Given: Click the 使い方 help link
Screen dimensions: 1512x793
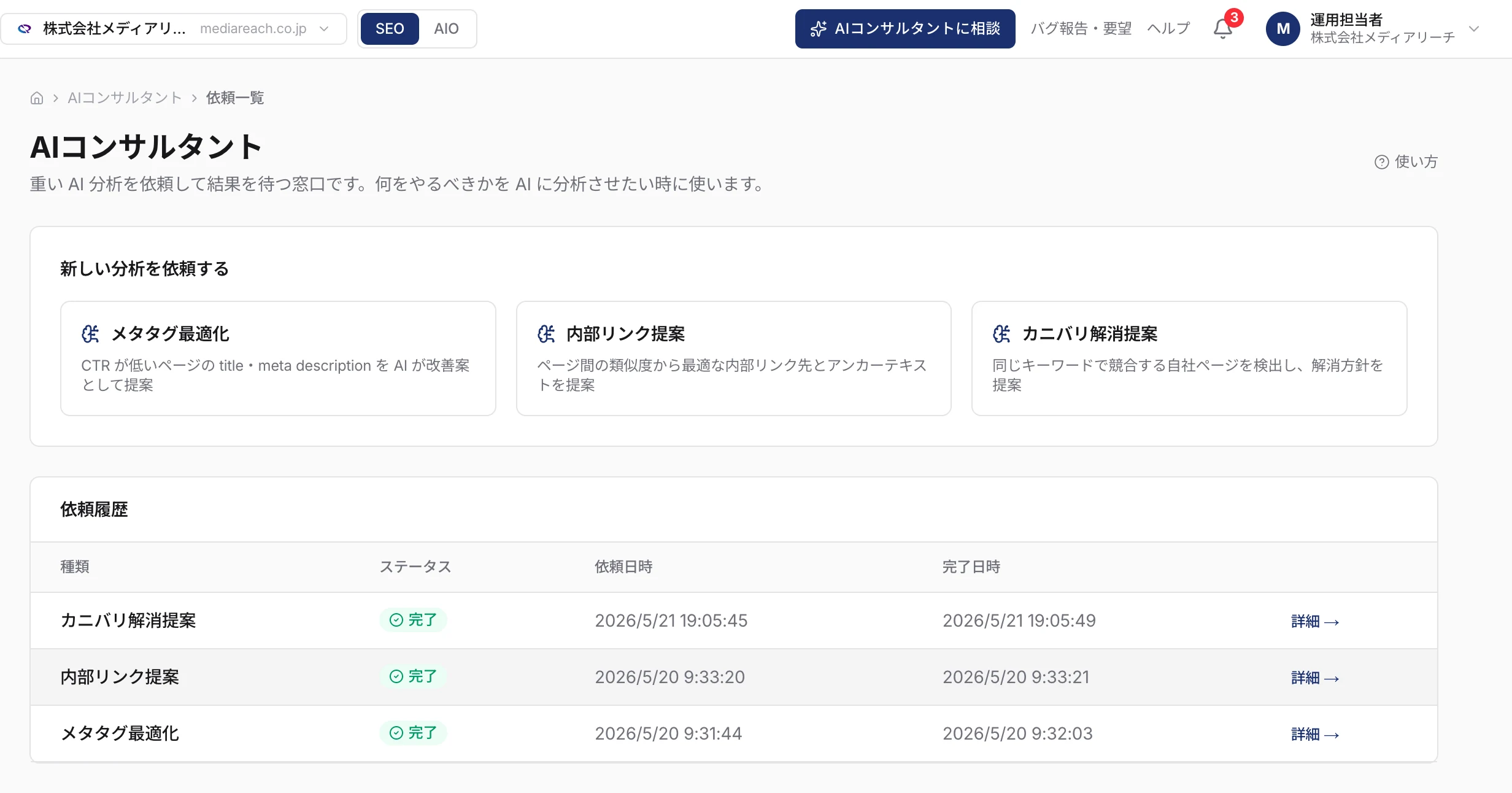Looking at the screenshot, I should click(x=1406, y=162).
